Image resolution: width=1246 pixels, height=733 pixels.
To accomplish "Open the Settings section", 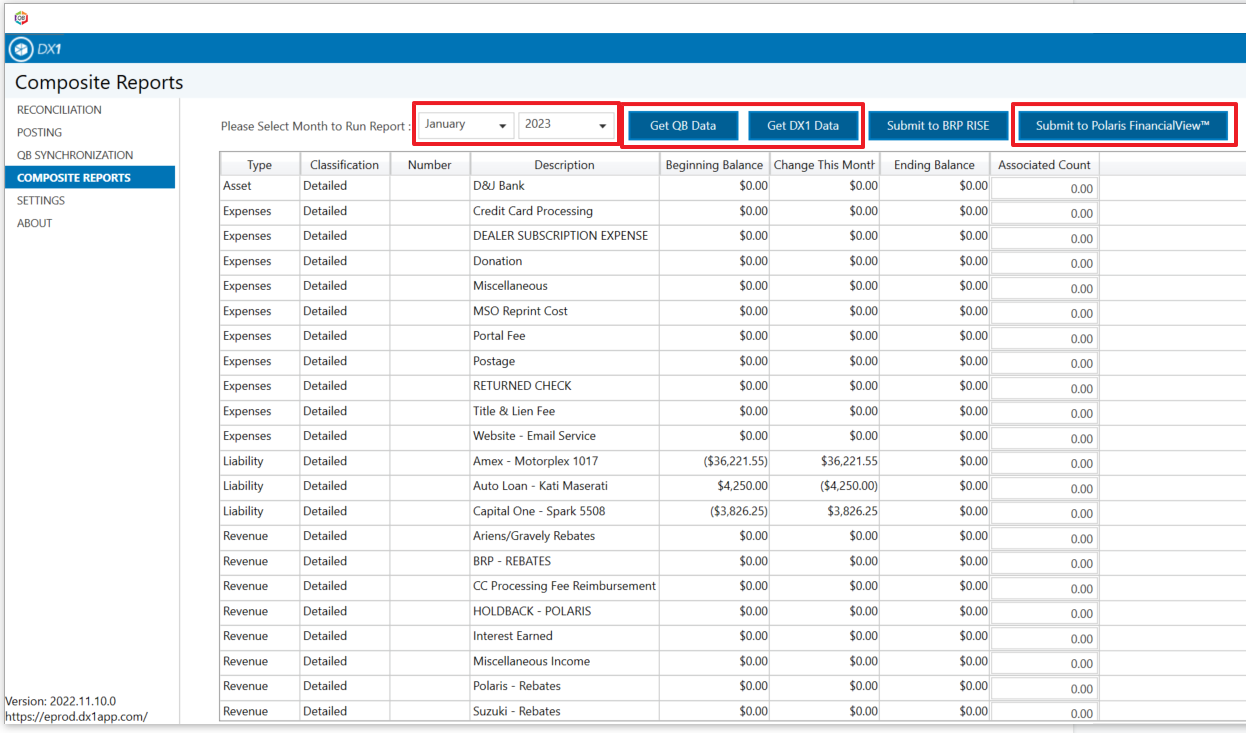I will [41, 200].
